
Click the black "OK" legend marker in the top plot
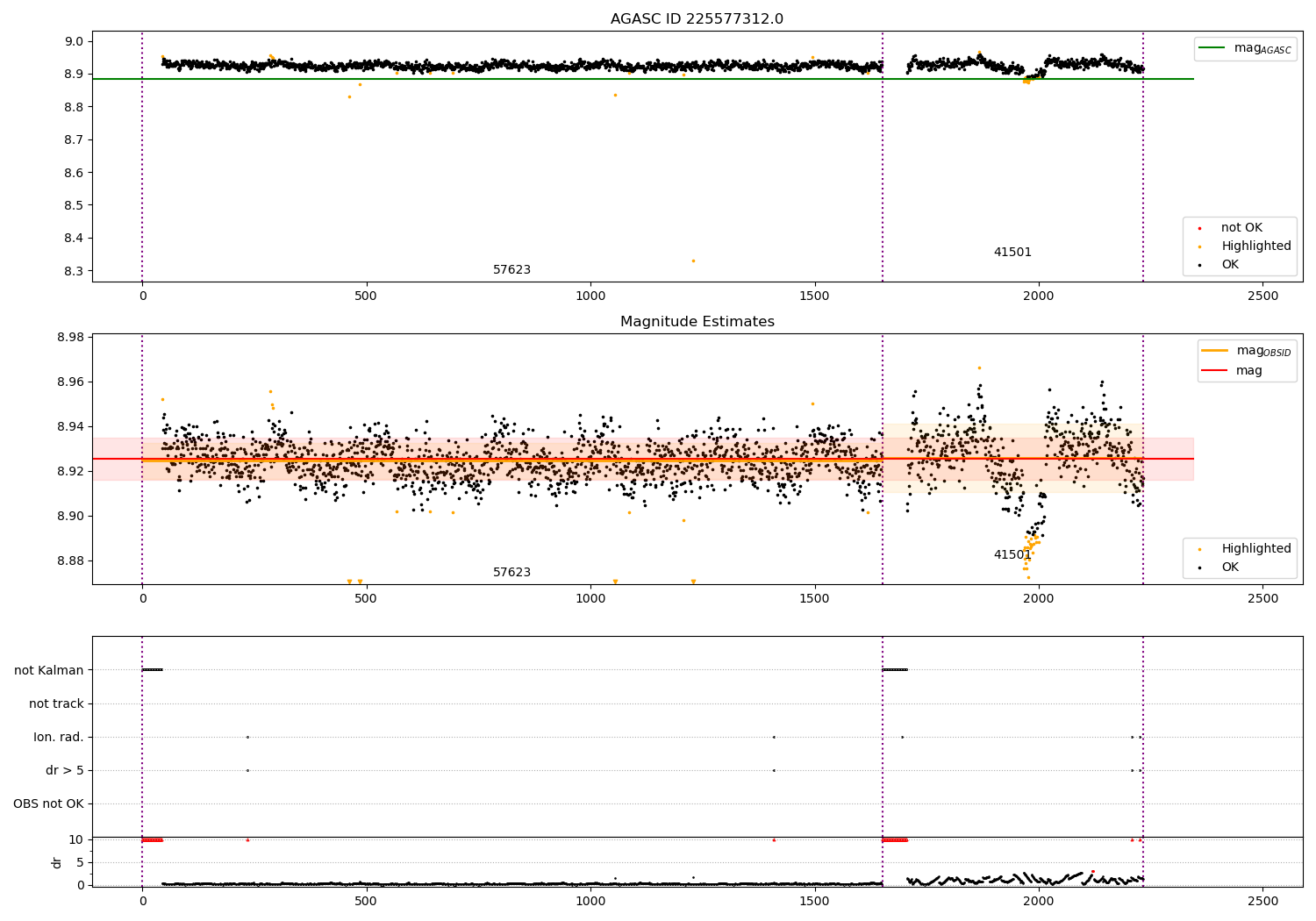click(1200, 265)
